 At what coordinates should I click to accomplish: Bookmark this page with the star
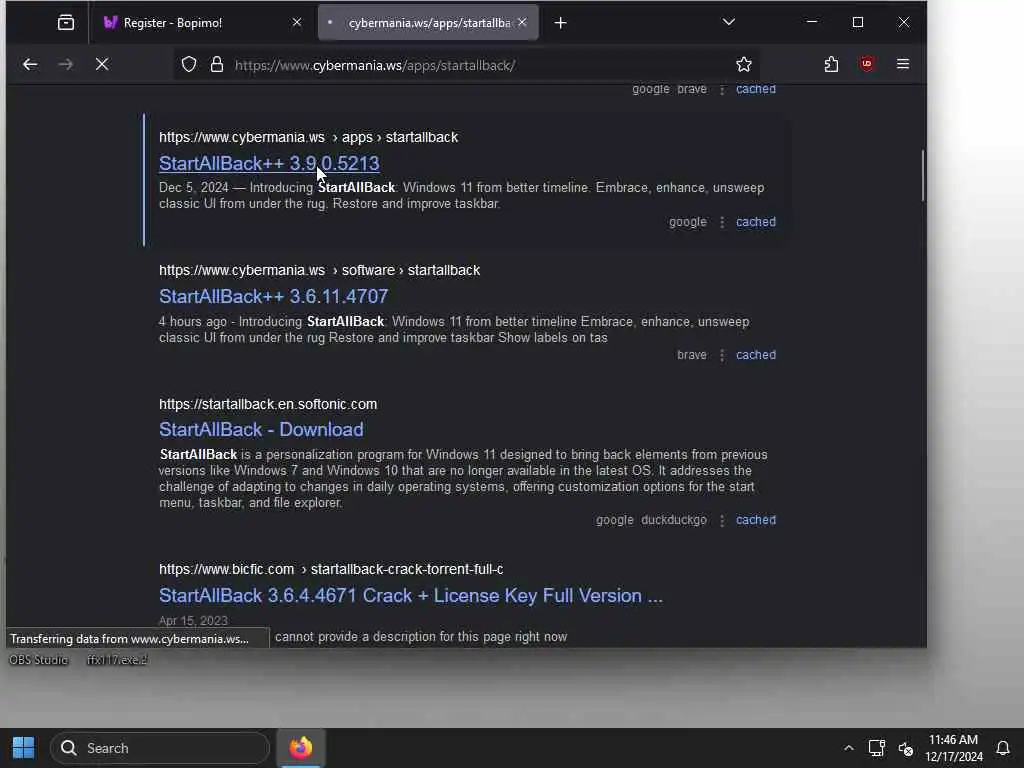(x=744, y=64)
